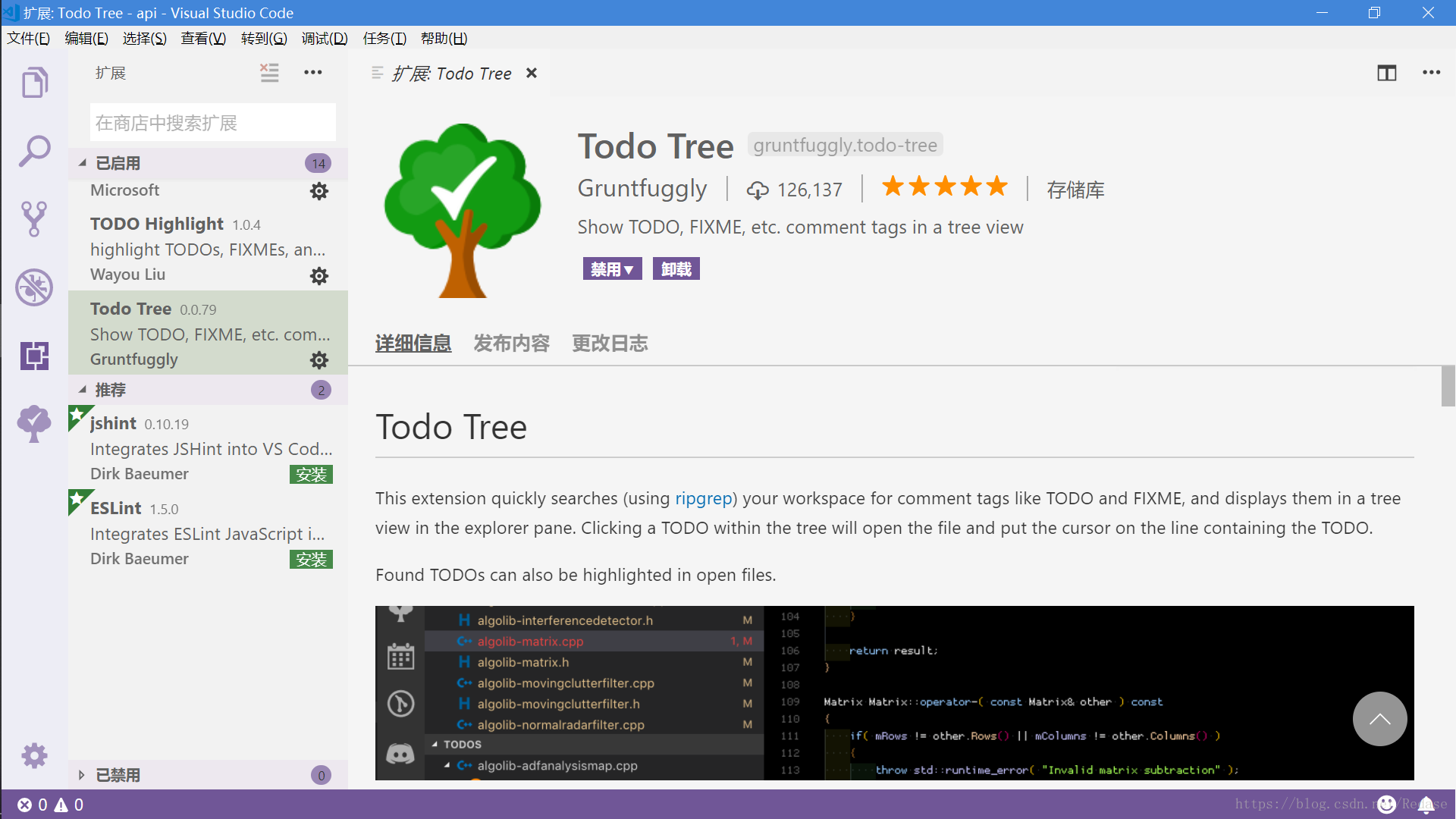Switch to 发布内容 (Contributions) tab
The image size is (1456, 819).
coord(512,344)
